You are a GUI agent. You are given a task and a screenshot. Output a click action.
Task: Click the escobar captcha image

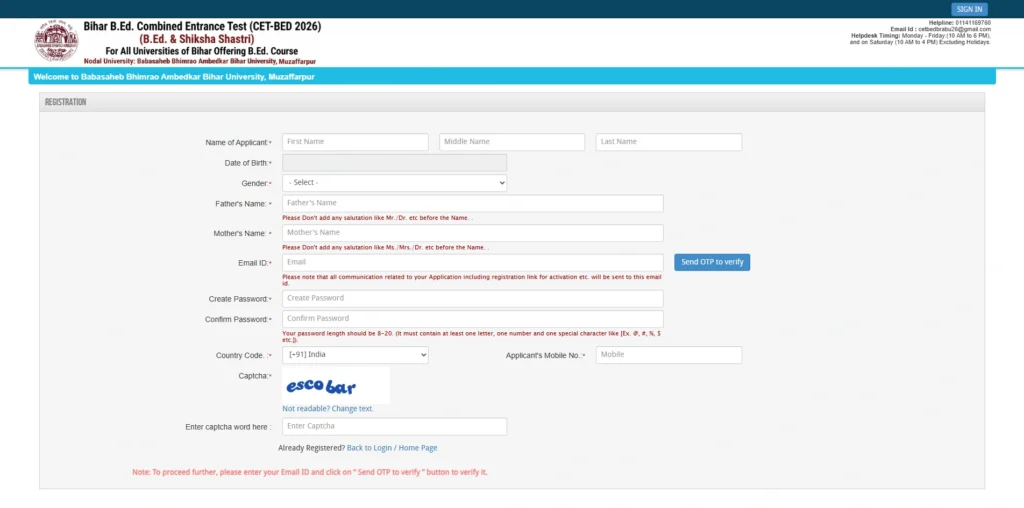(336, 385)
